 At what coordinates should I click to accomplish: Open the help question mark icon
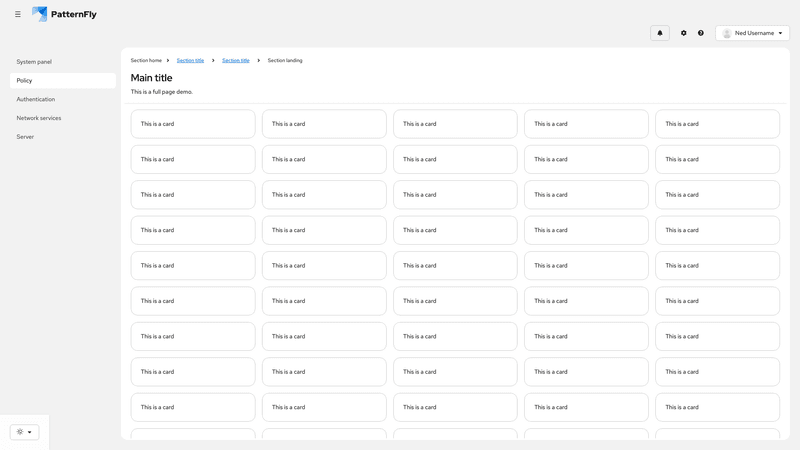pyautogui.click(x=701, y=33)
